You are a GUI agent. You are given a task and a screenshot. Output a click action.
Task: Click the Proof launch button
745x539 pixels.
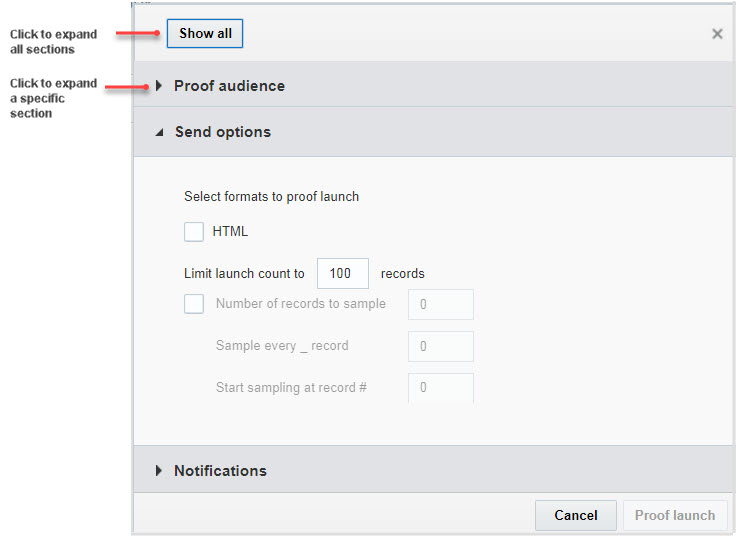point(675,515)
